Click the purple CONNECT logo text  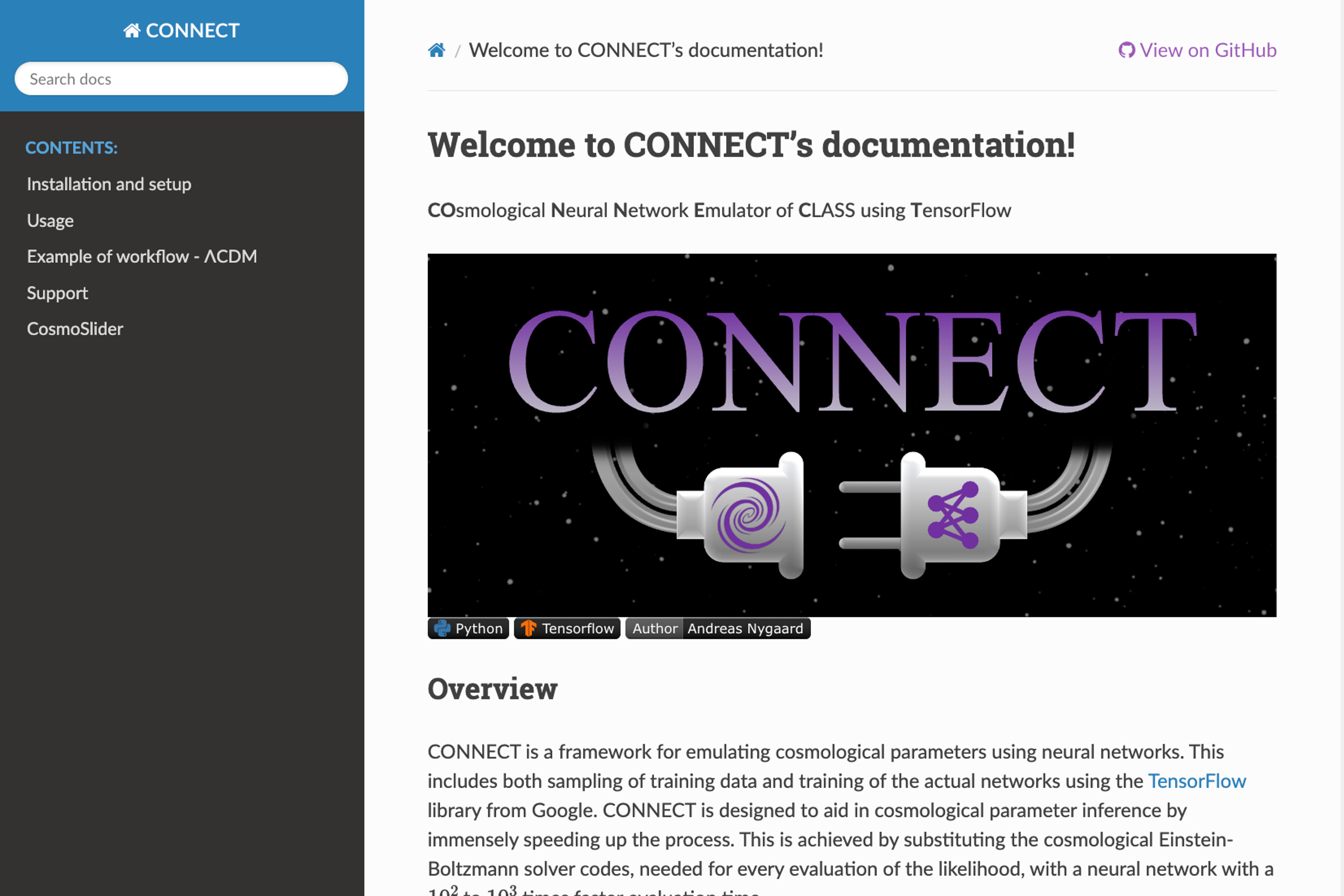pos(851,361)
